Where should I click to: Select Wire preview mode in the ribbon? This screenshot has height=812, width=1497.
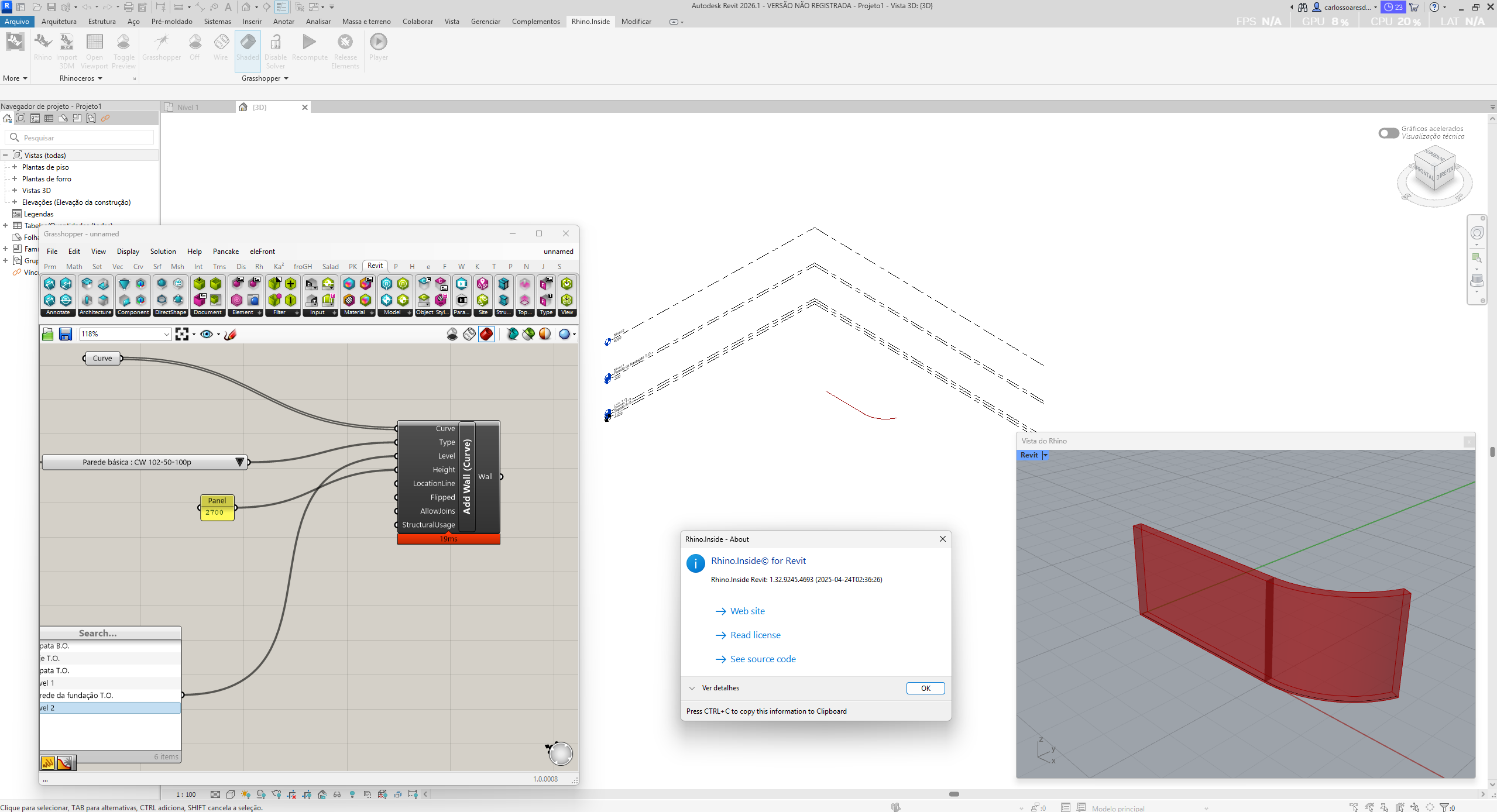pos(221,47)
